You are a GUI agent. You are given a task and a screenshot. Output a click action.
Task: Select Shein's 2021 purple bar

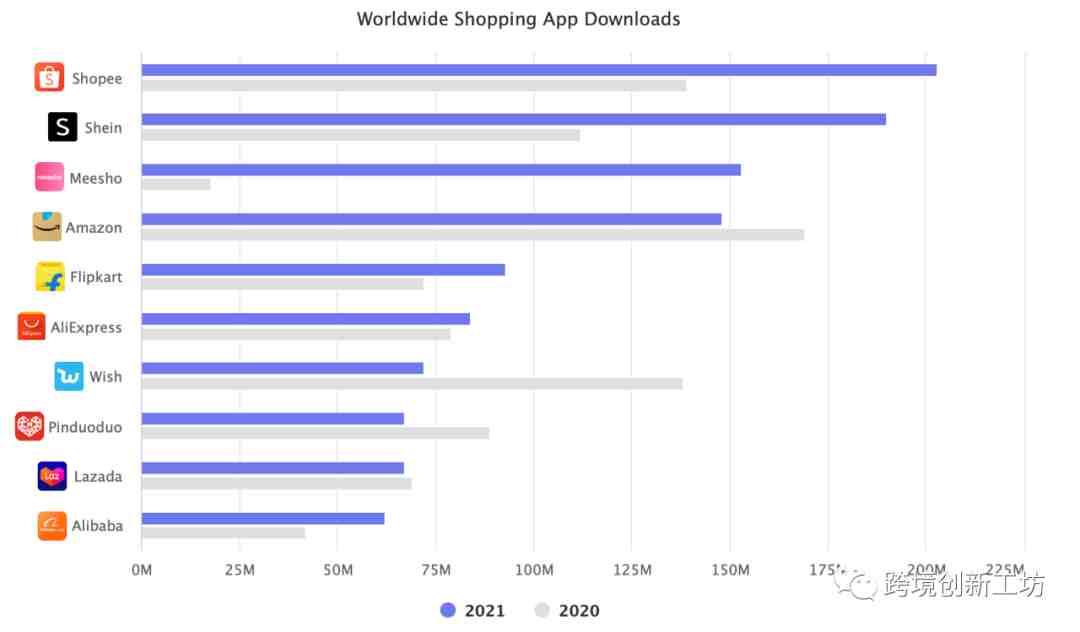click(x=513, y=119)
